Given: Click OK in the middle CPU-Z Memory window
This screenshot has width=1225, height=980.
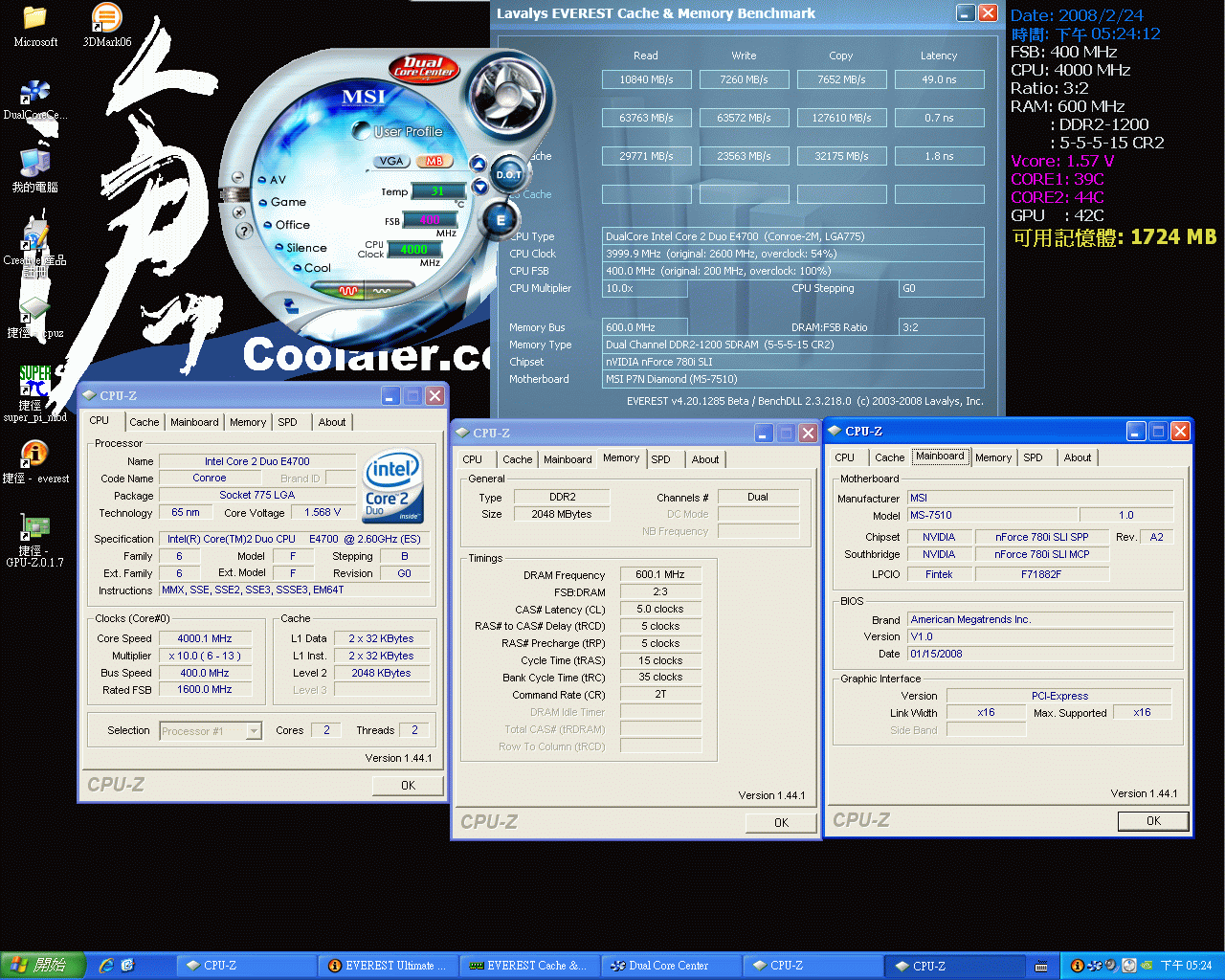Looking at the screenshot, I should pos(781,823).
